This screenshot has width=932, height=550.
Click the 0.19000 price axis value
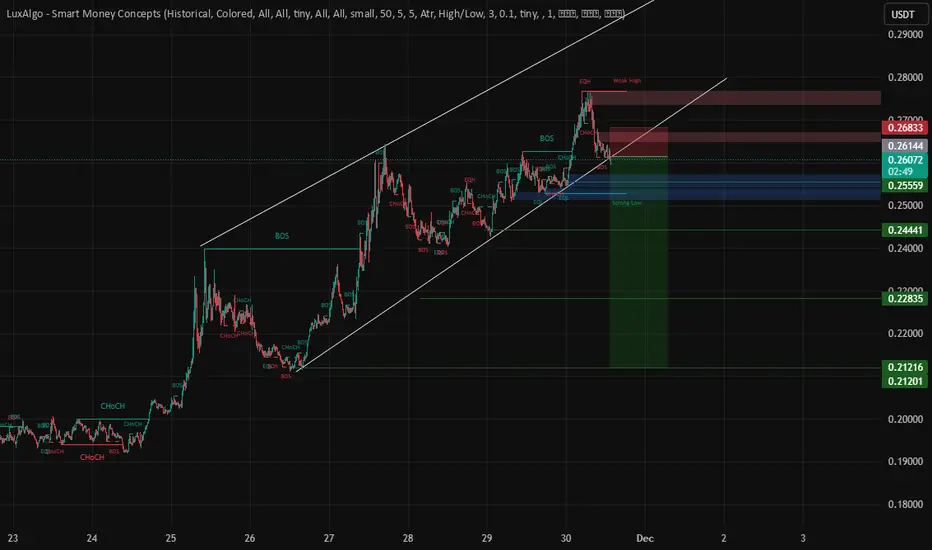click(x=905, y=461)
